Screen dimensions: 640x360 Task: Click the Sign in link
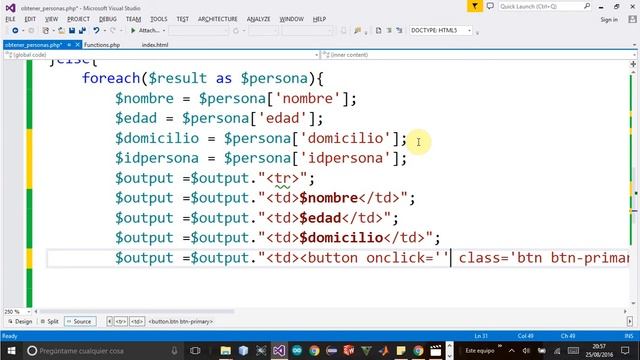pos(609,20)
